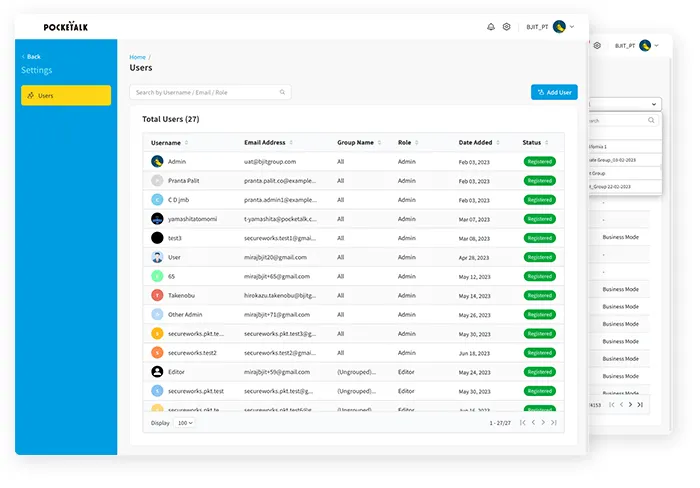This screenshot has height=488, width=700.
Task: Click the Pocketalk logo
Action: 66,27
